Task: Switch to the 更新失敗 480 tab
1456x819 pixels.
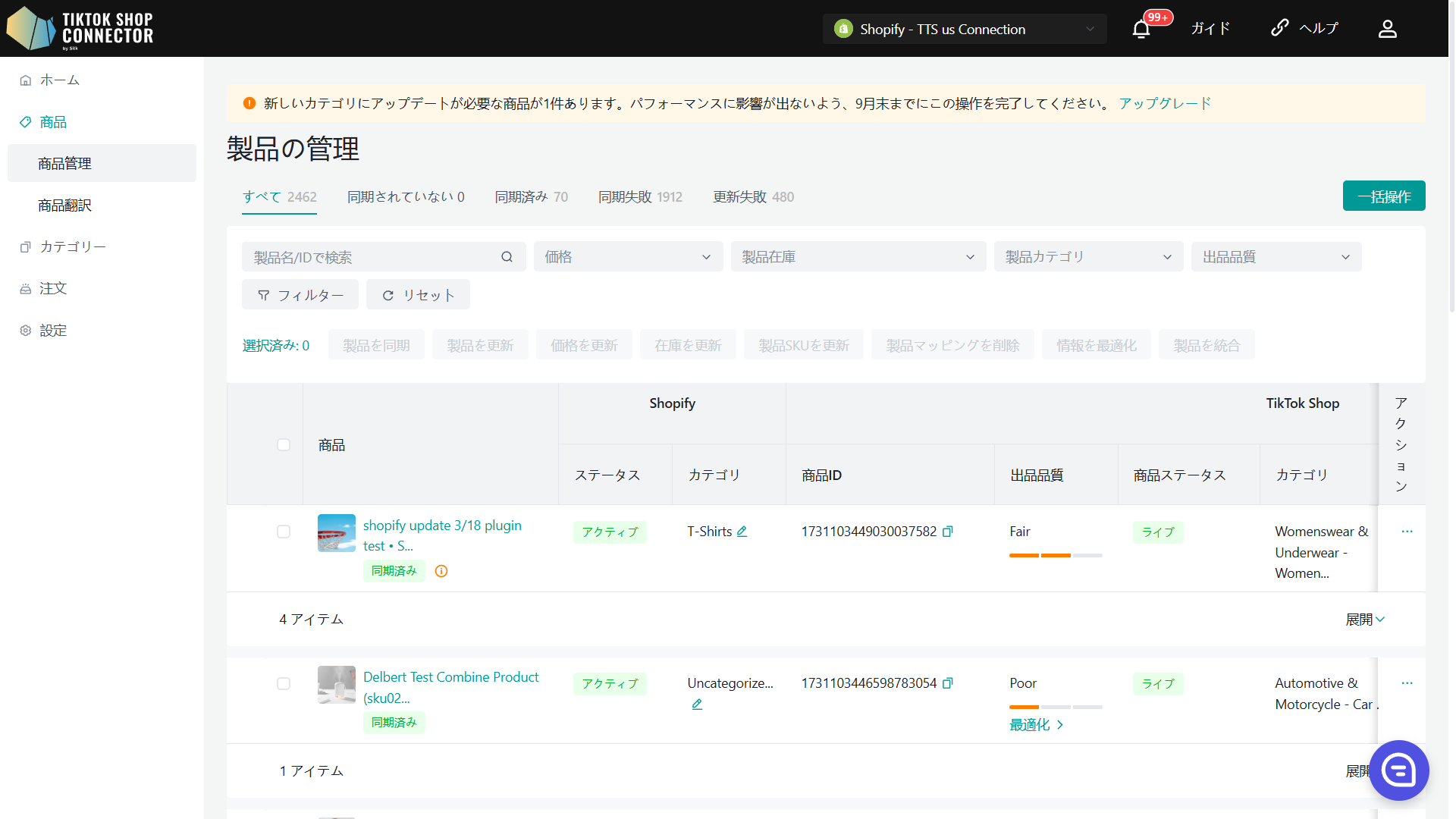Action: pyautogui.click(x=753, y=197)
